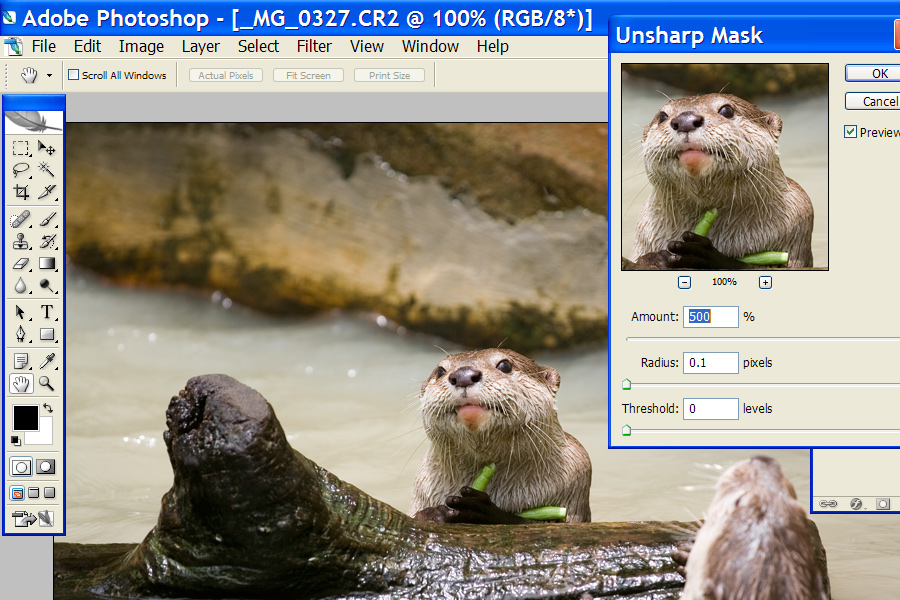900x600 pixels.
Task: Select the Lasso tool
Action: tap(21, 170)
